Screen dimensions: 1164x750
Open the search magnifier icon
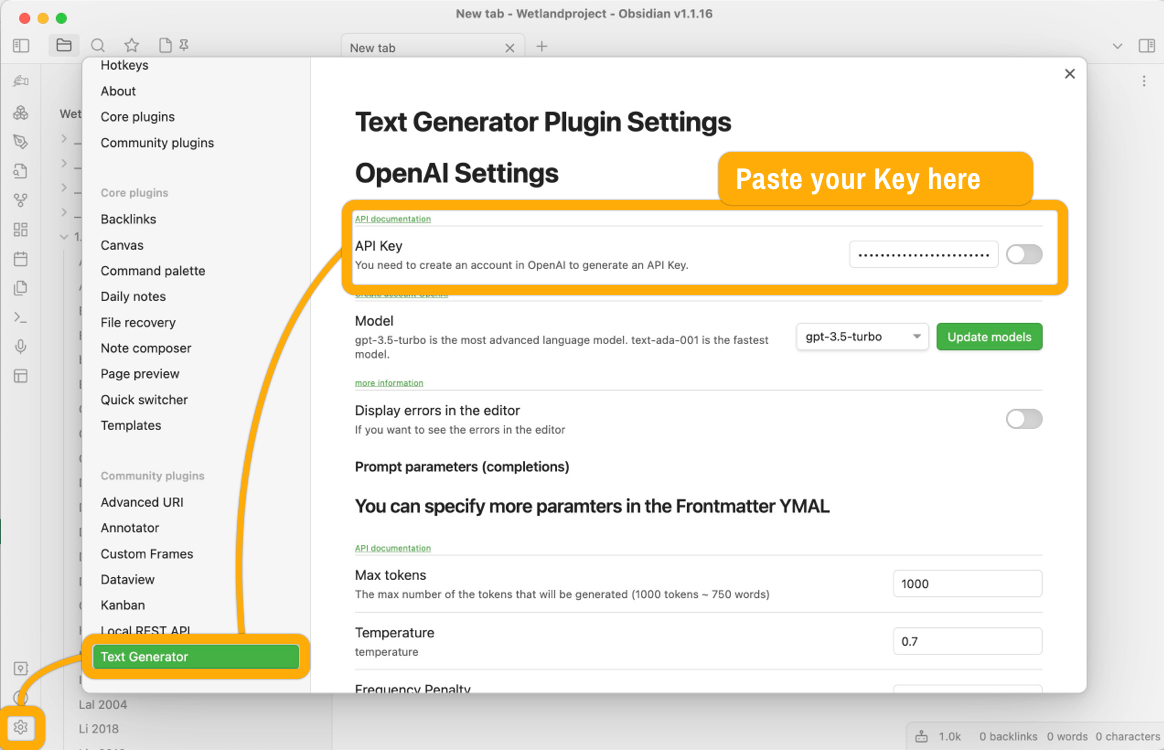[x=98, y=46]
